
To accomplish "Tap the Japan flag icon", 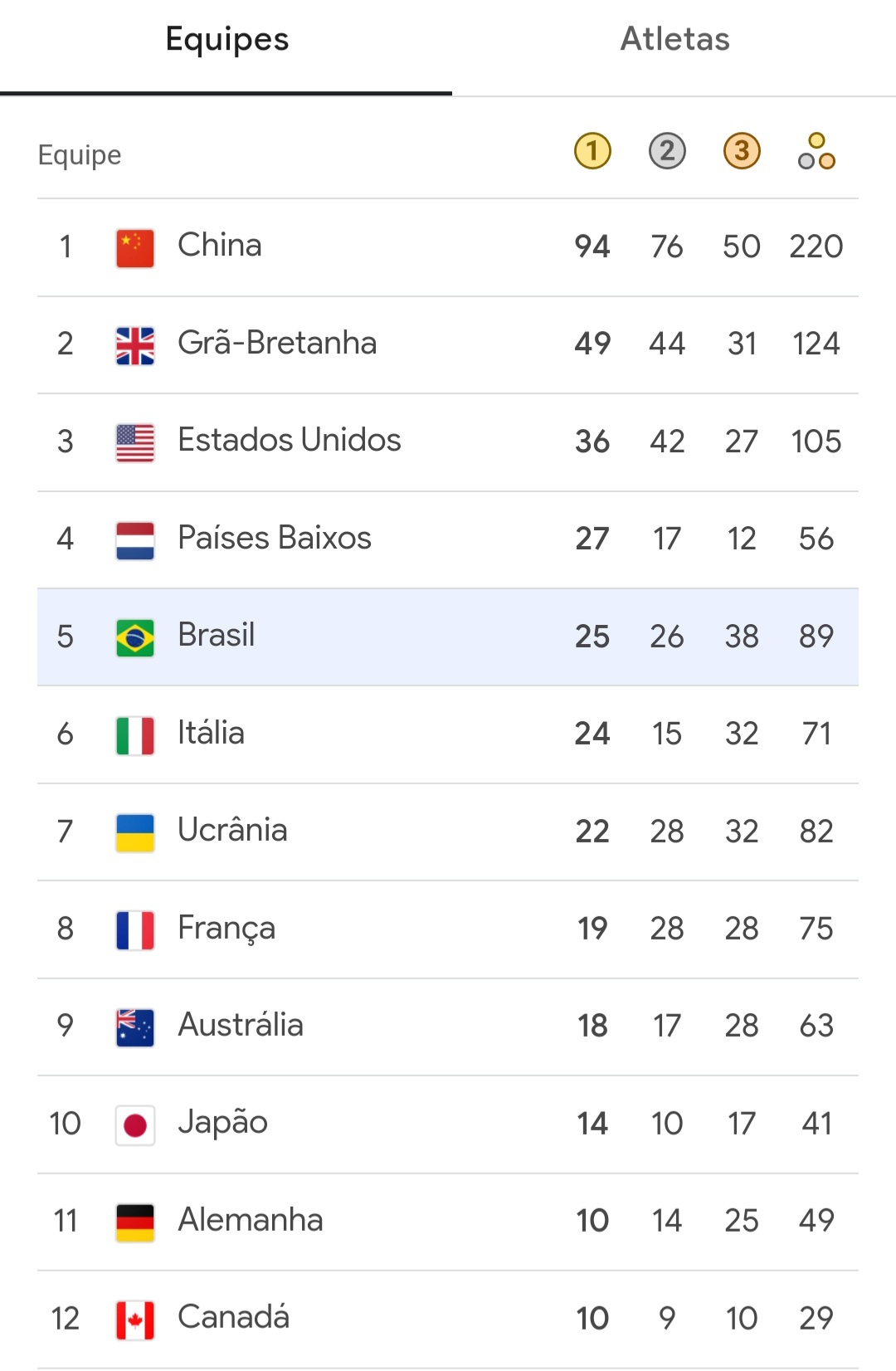I will click(135, 1125).
